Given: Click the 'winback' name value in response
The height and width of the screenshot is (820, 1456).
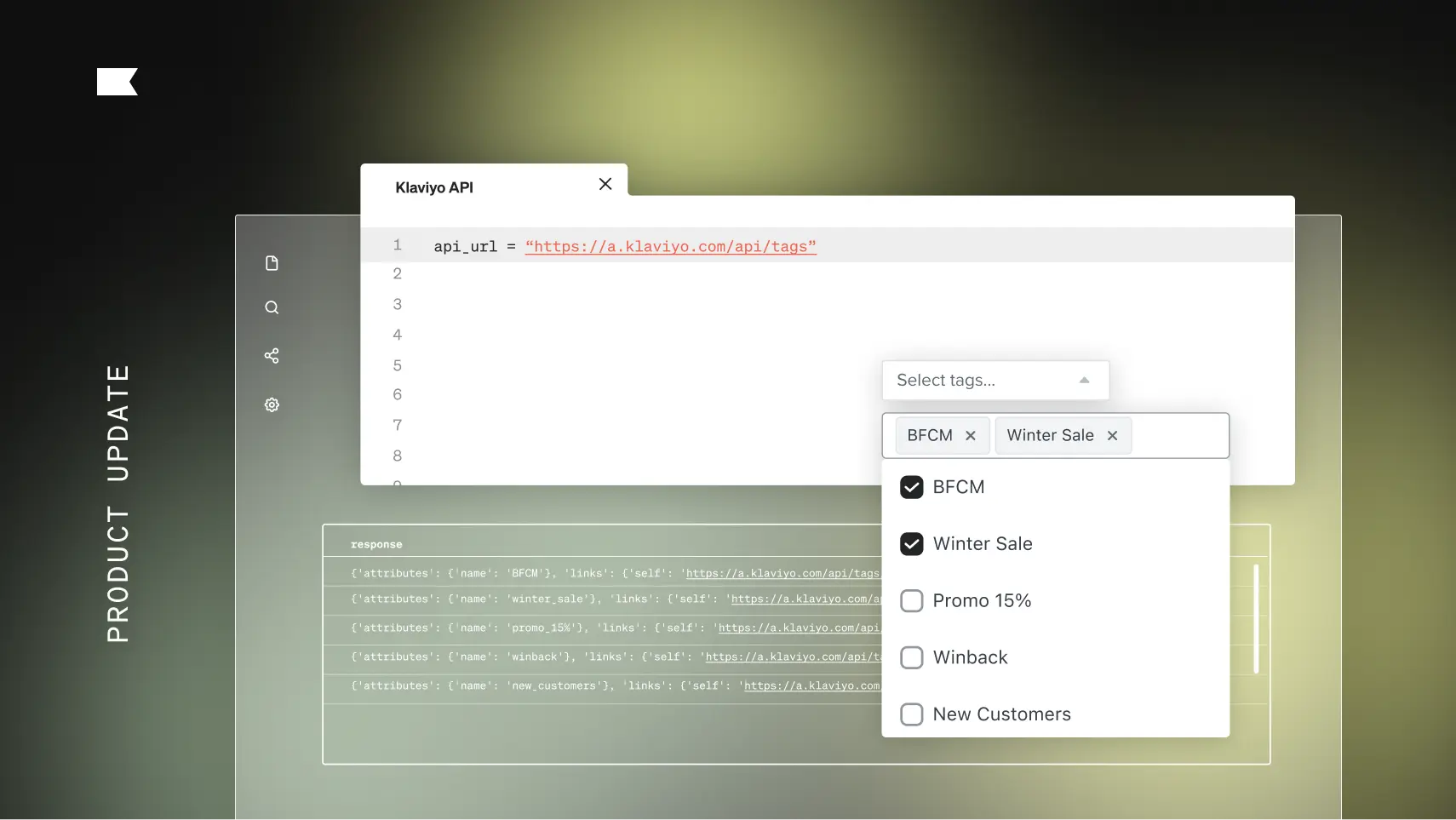Looking at the screenshot, I should (537, 657).
